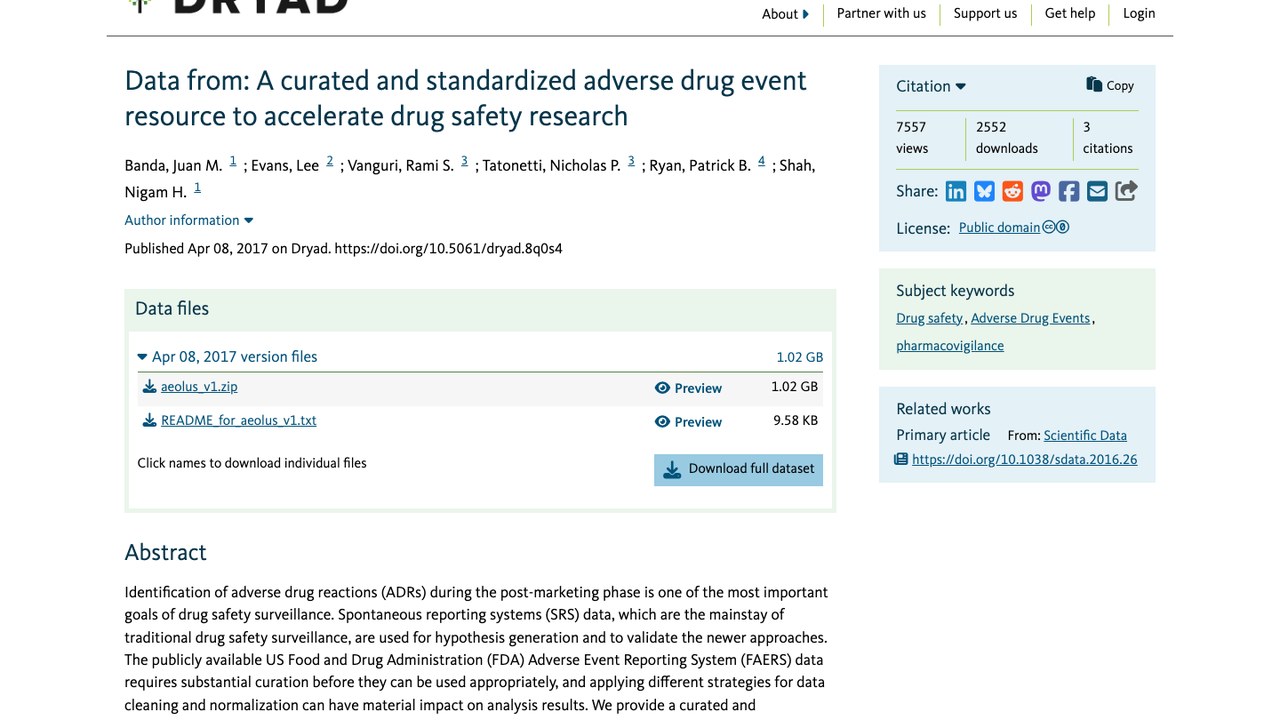Go to Login
Screen dimensions: 1280x720
tap(1139, 13)
